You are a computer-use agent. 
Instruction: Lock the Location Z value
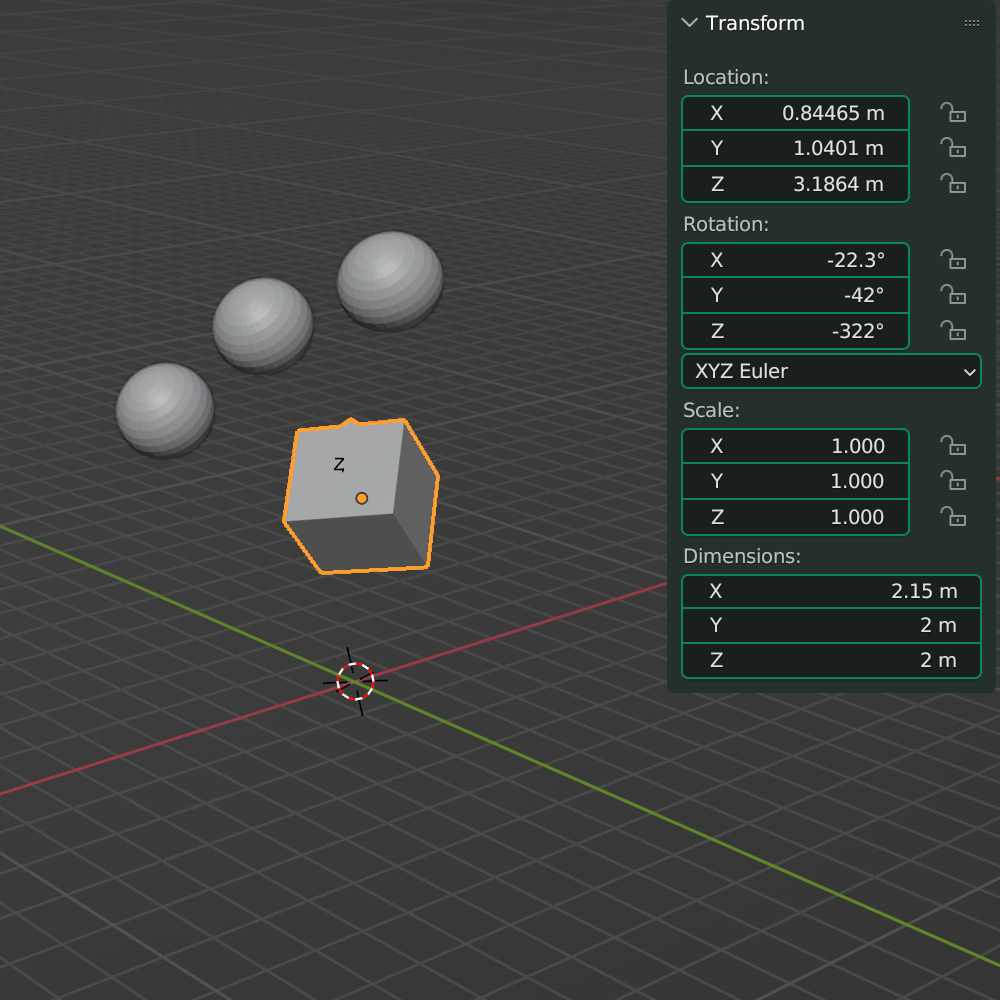[953, 184]
